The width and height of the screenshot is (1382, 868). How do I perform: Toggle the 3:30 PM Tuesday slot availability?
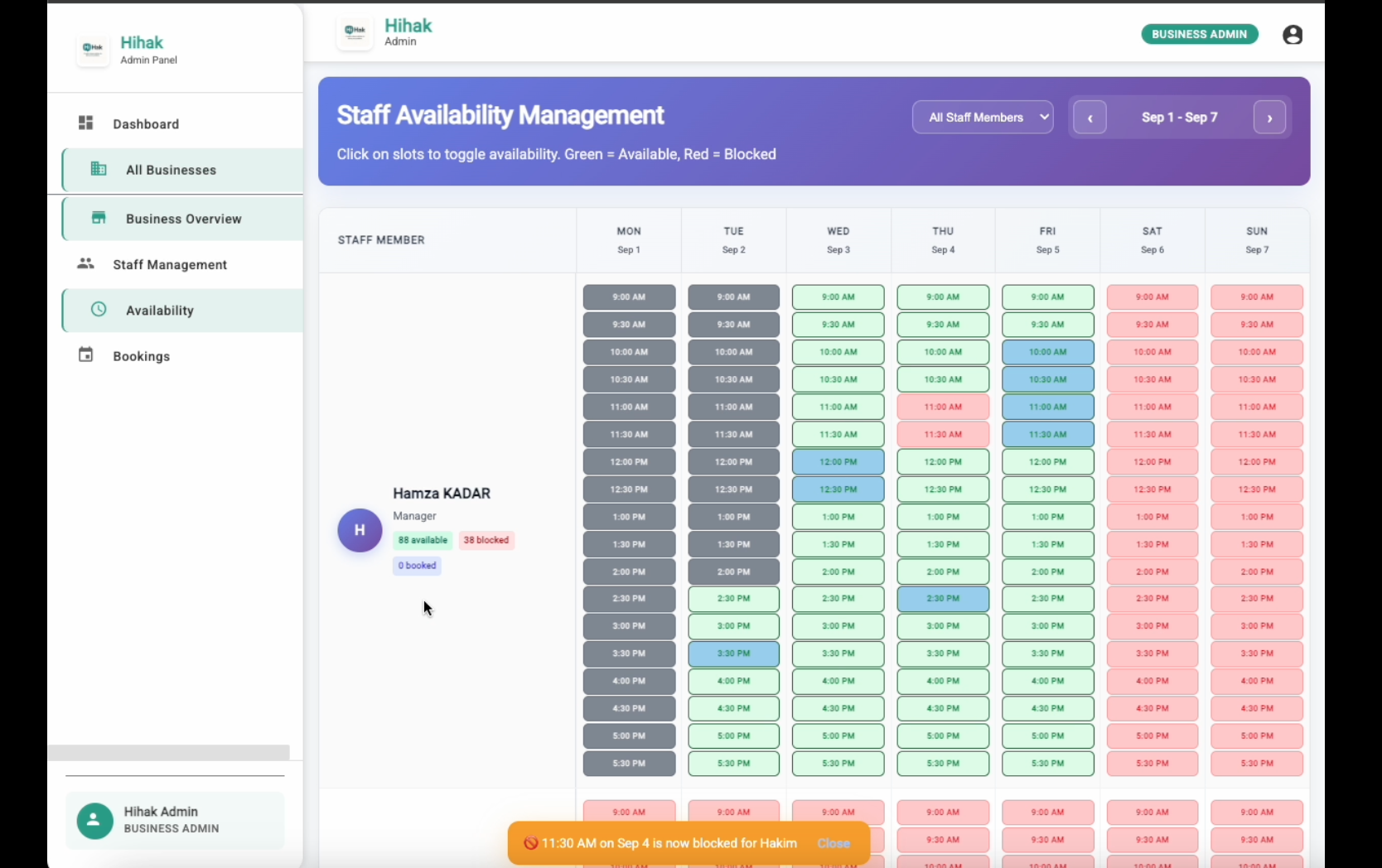coord(733,653)
